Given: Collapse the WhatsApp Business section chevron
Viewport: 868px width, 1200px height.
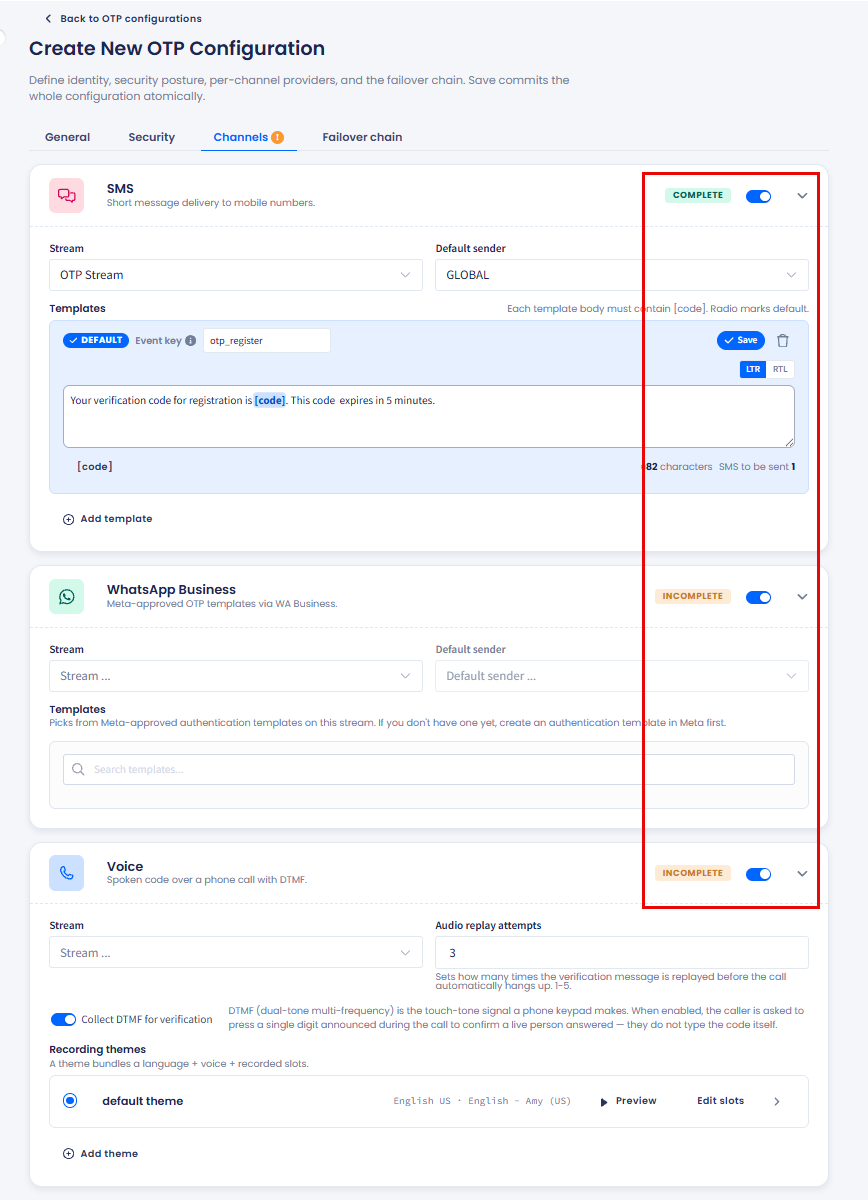Looking at the screenshot, I should point(802,596).
